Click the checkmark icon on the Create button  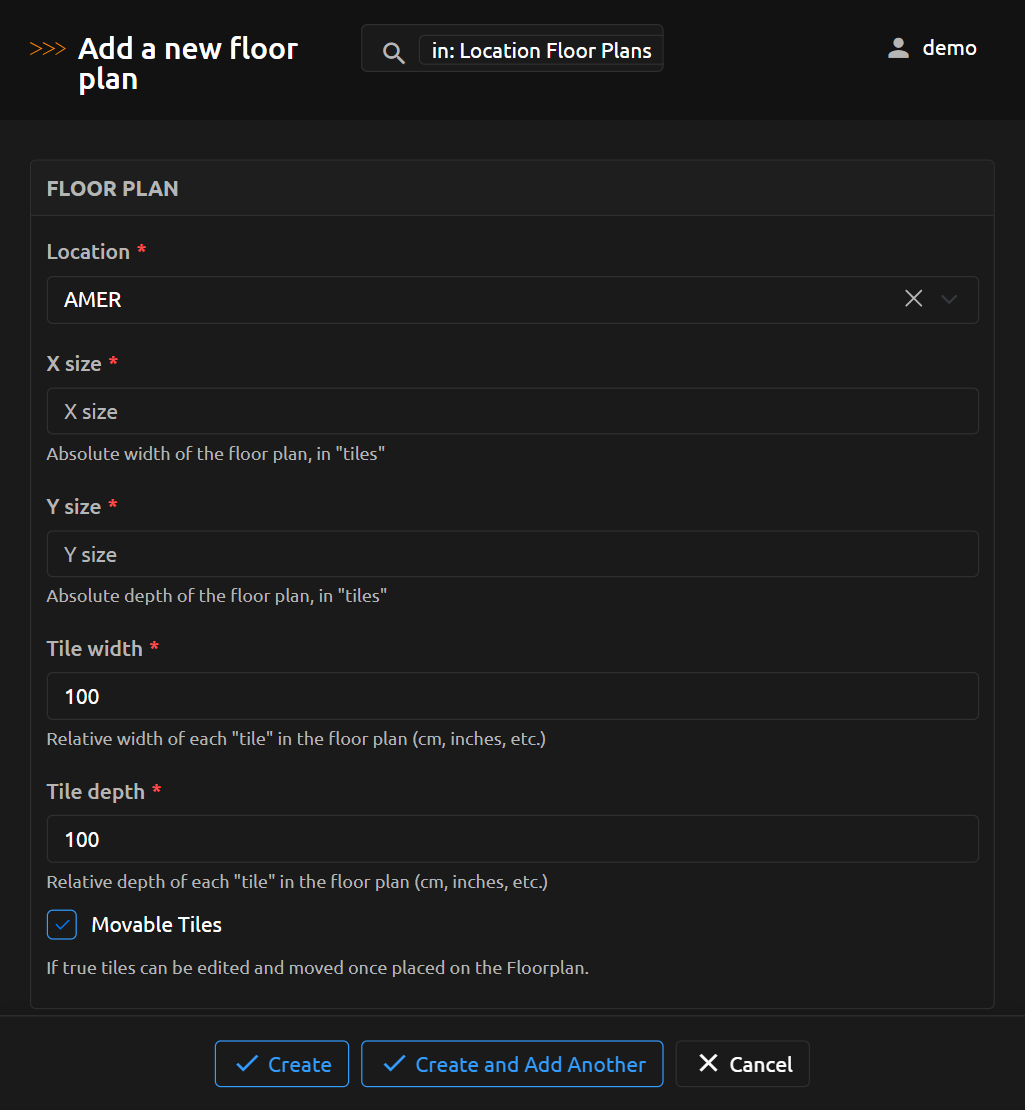(246, 1064)
